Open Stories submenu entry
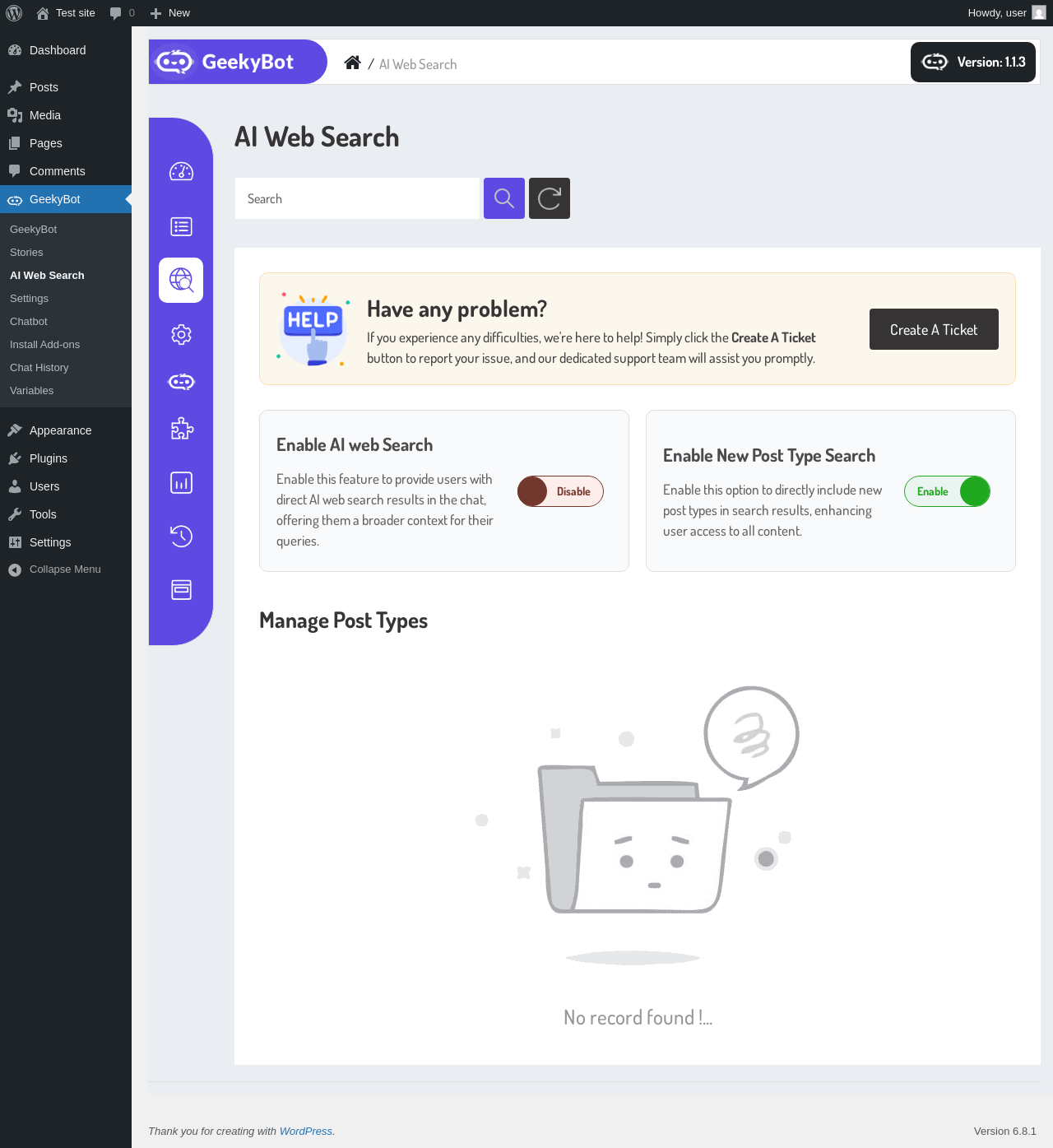The image size is (1053, 1148). [x=66, y=253]
